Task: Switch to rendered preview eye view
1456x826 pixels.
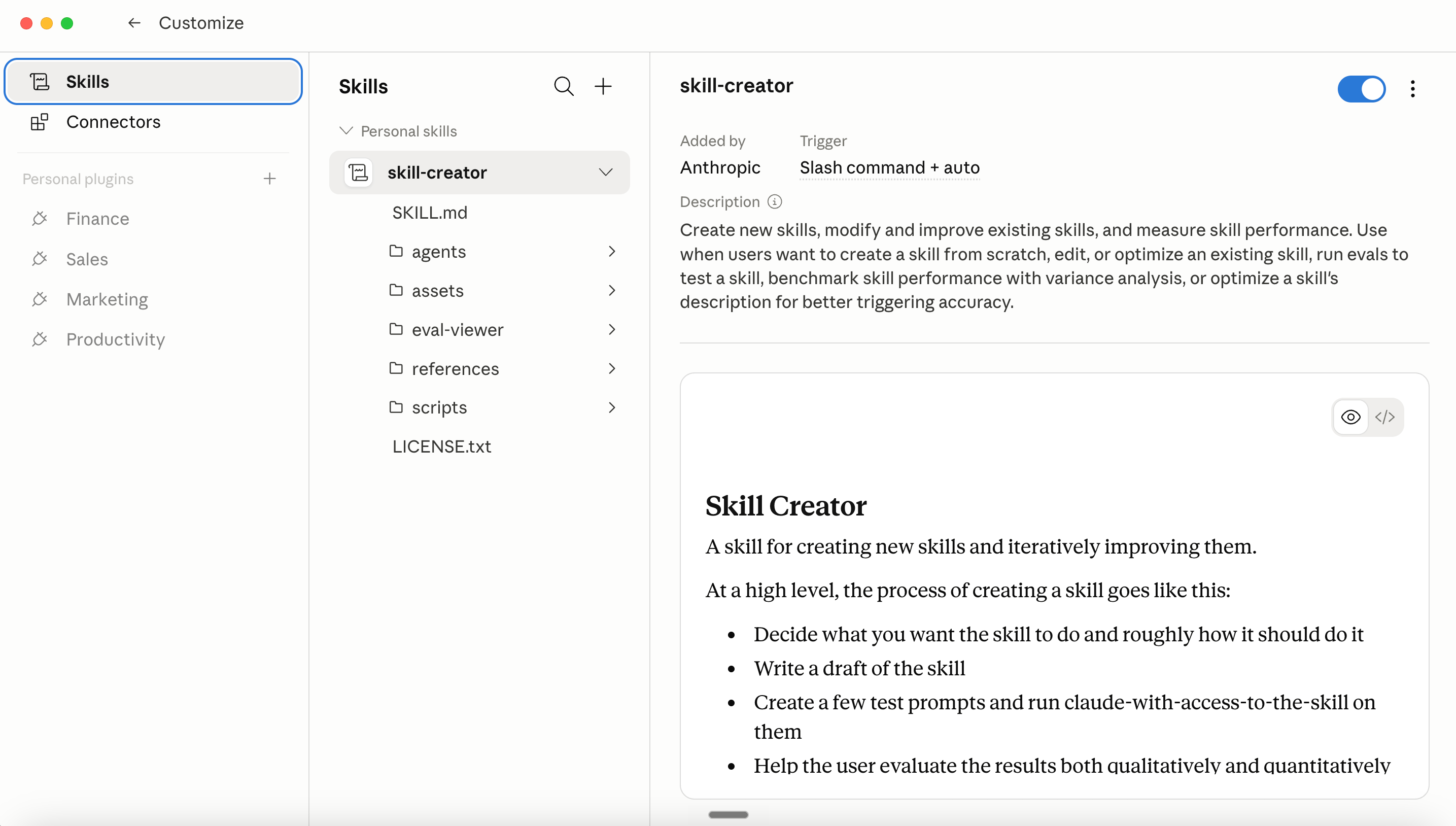Action: [1350, 418]
